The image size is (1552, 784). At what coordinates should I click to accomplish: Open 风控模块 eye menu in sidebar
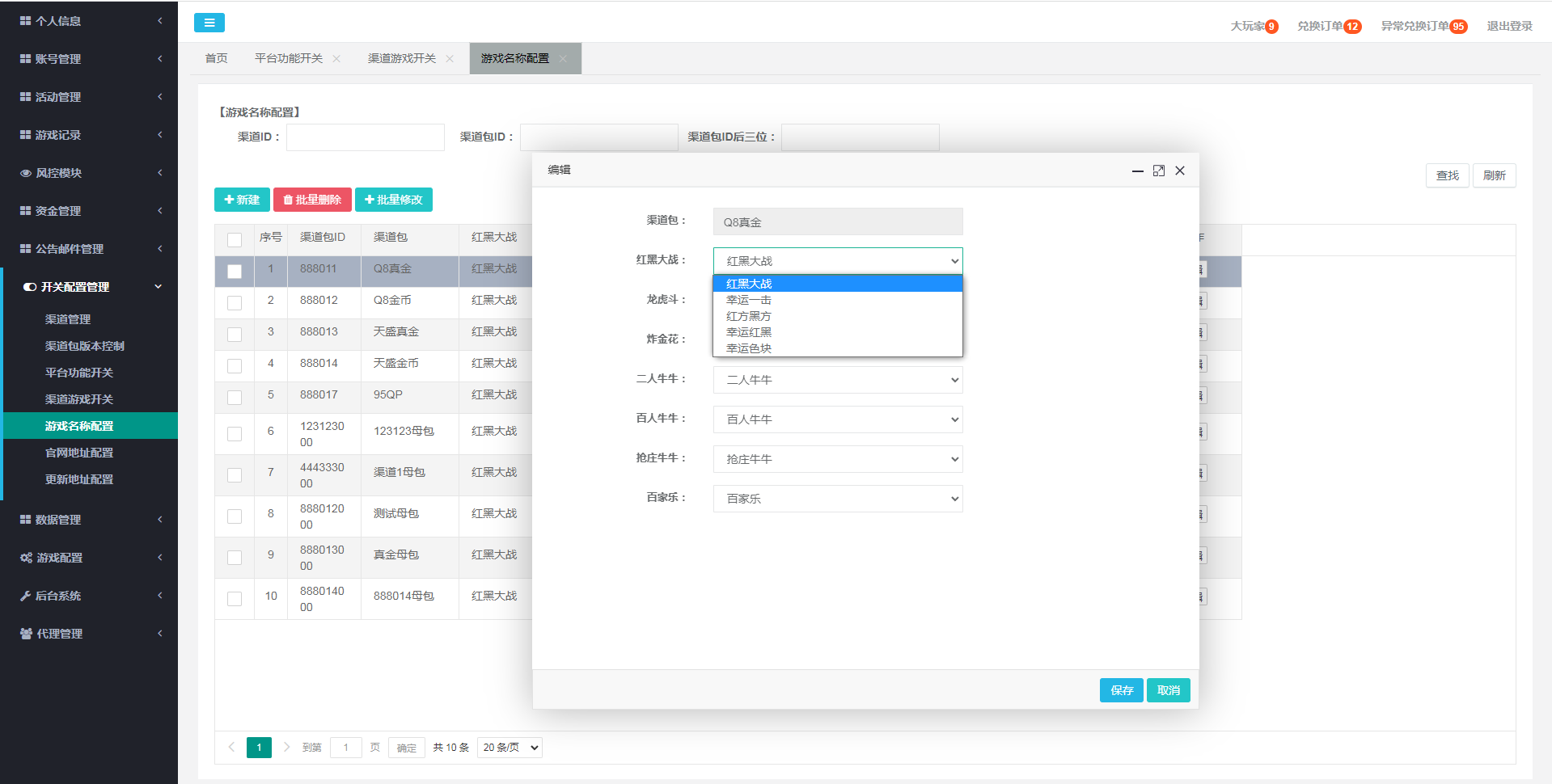(89, 173)
